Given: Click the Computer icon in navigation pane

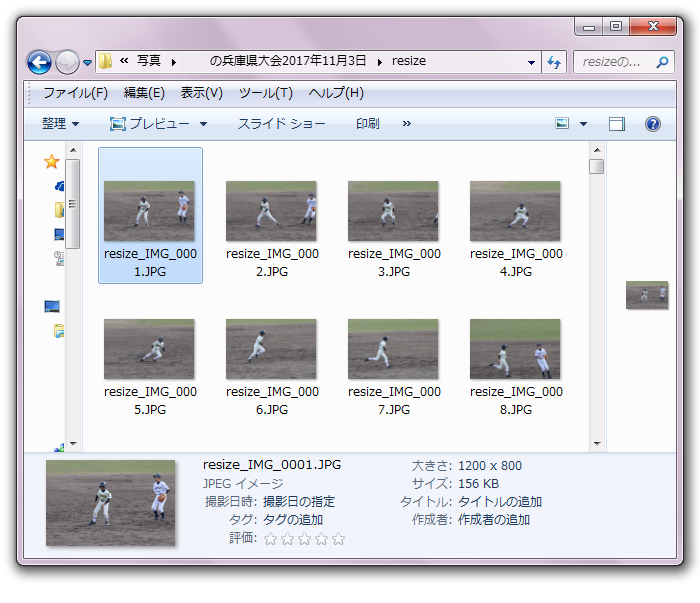Looking at the screenshot, I should (x=52, y=307).
